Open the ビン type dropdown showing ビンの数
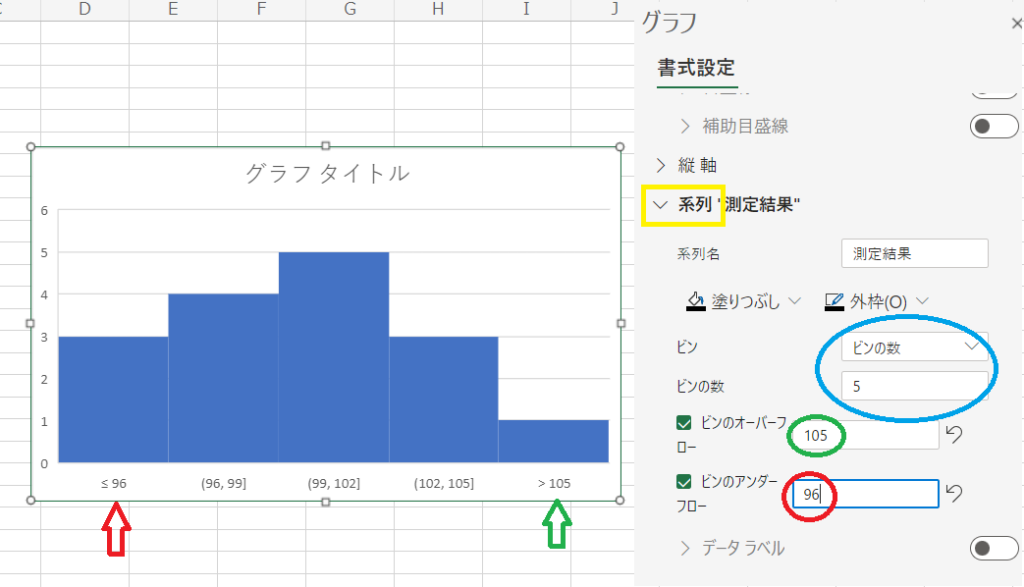The height and width of the screenshot is (587, 1024). (914, 346)
